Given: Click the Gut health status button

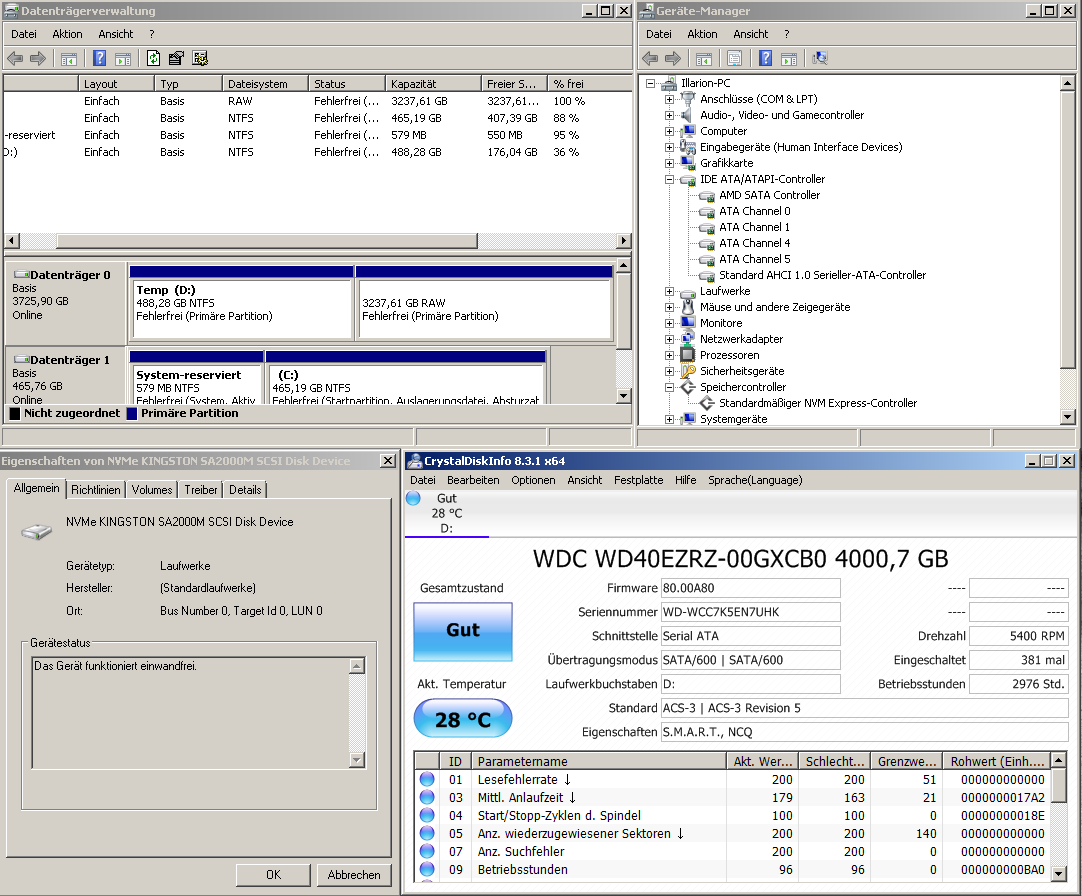Looking at the screenshot, I should point(462,631).
